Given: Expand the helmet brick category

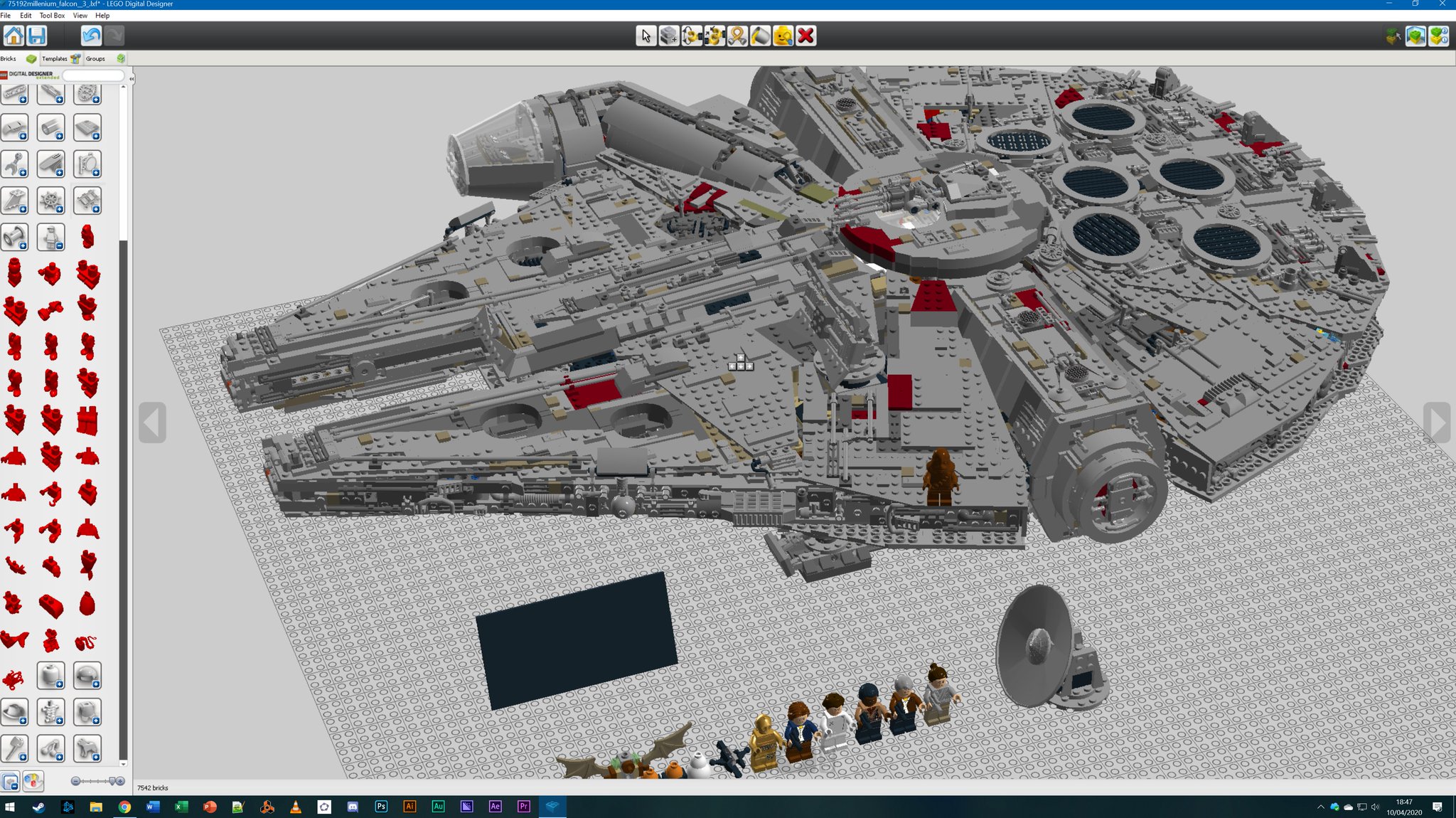Looking at the screenshot, I should tap(87, 675).
